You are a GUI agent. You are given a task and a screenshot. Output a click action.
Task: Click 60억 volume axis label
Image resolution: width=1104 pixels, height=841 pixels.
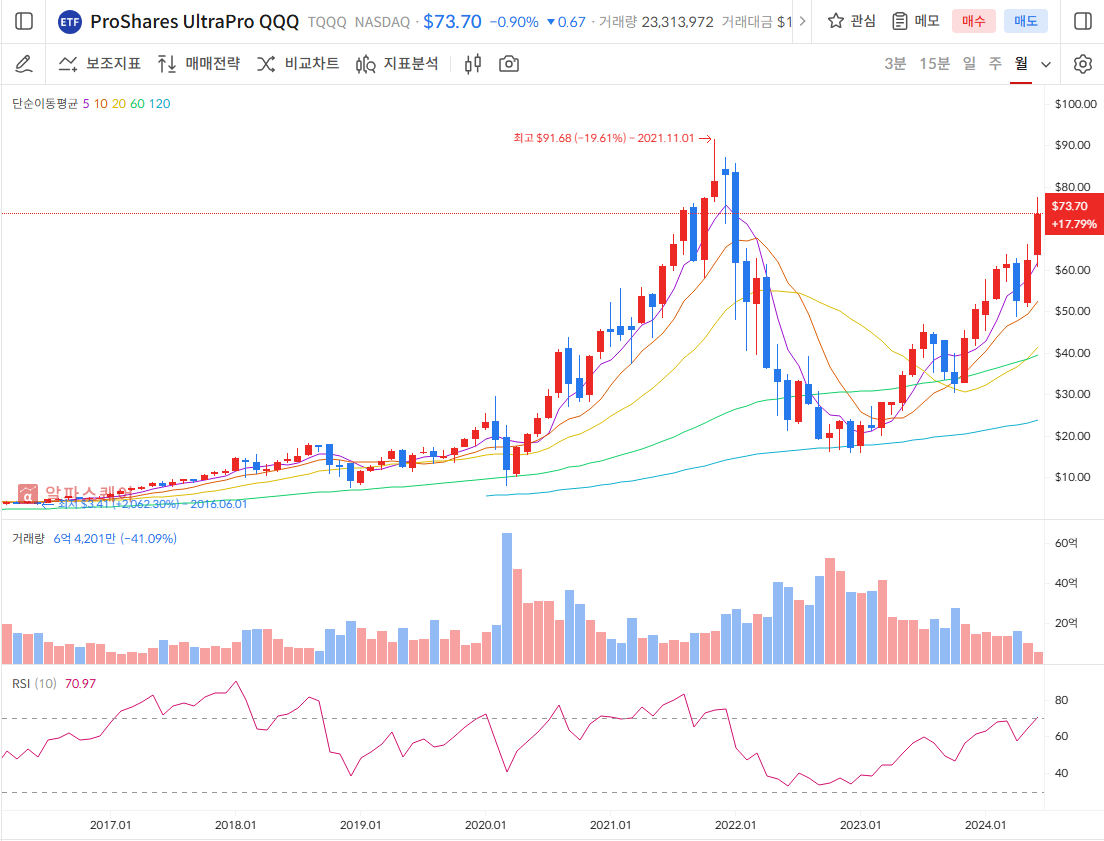point(1066,543)
